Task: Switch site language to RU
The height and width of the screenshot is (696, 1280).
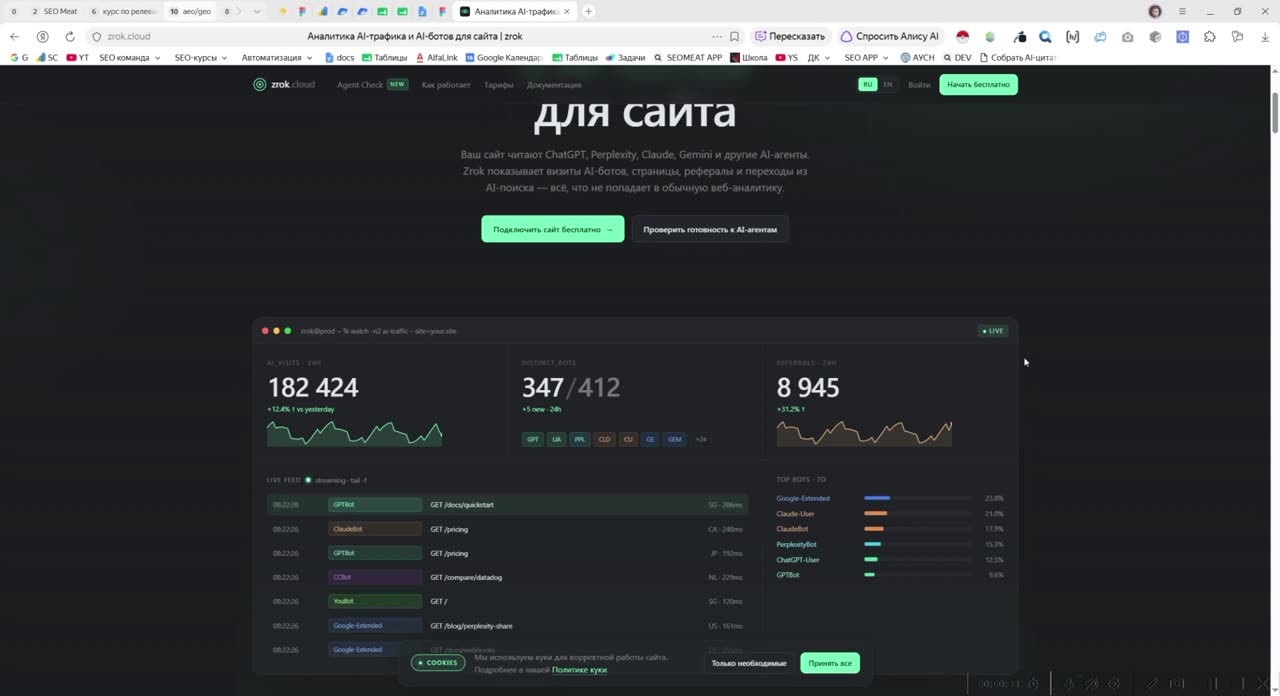Action: [x=867, y=85]
